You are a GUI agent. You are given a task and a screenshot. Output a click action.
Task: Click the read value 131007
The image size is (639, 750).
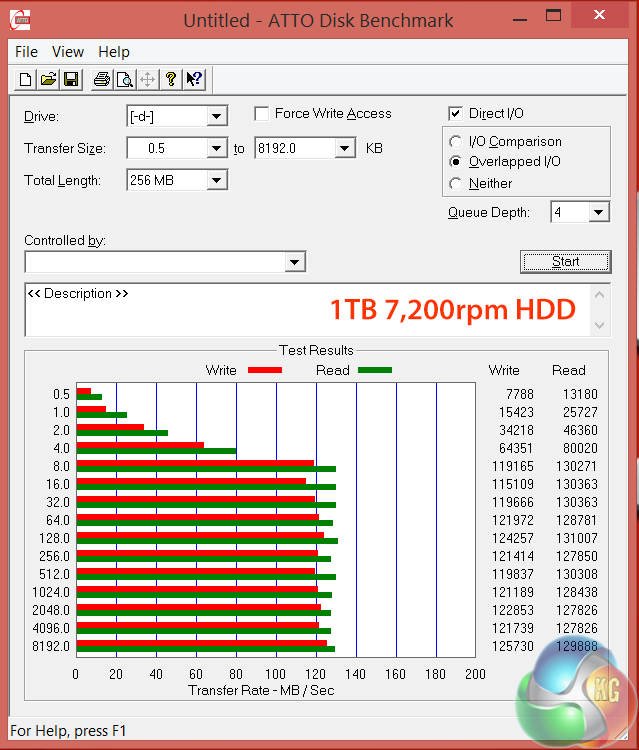click(x=577, y=538)
